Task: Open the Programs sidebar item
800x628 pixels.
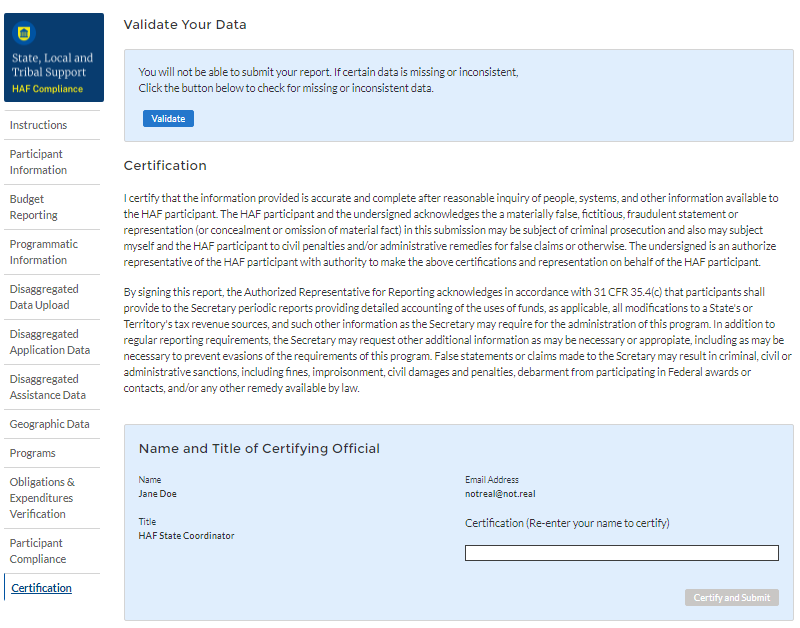Action: click(32, 453)
